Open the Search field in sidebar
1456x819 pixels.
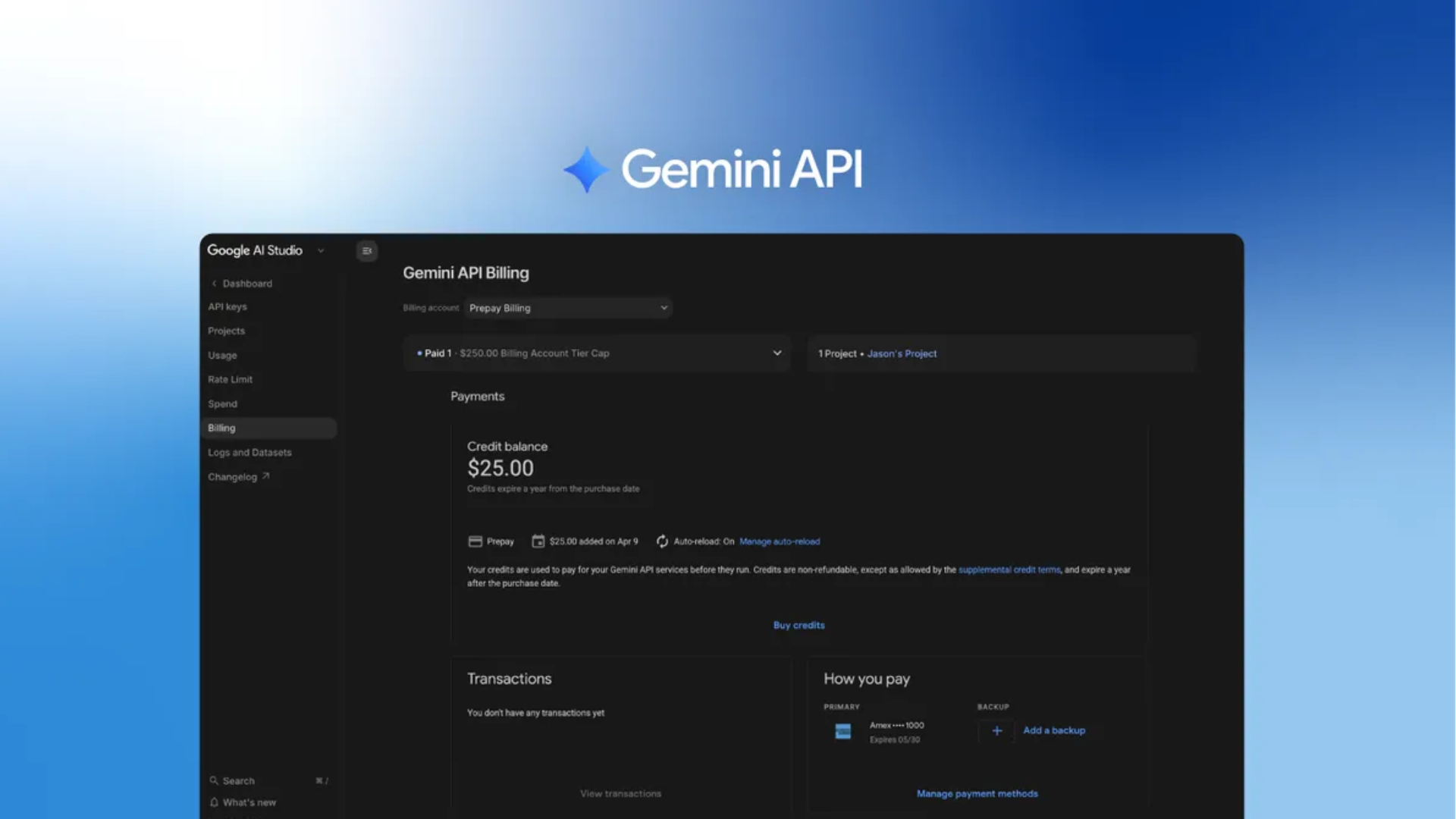point(269,781)
